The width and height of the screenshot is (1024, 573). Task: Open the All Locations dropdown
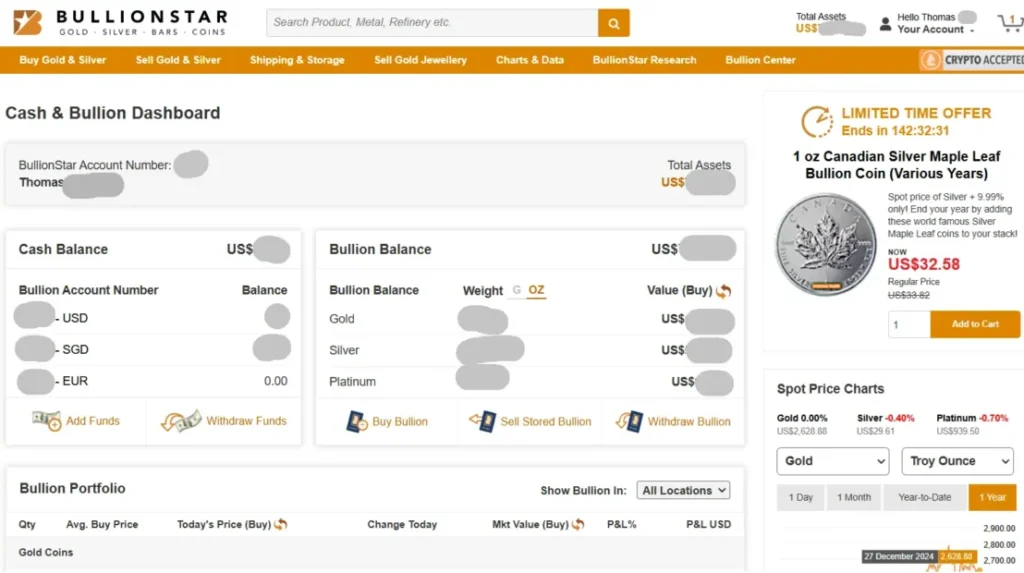685,490
